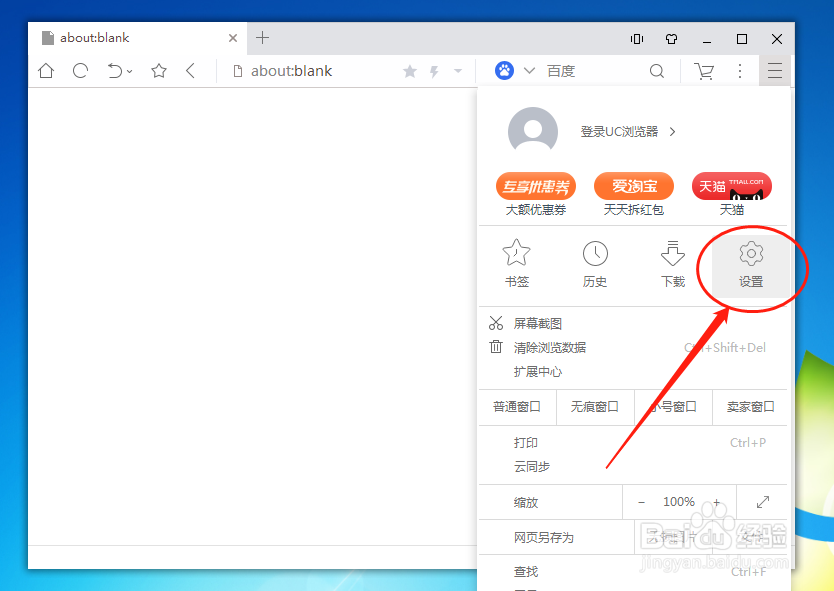Screen dimensions: 834x591
Task: Choose 打印 print menu item
Action: coord(633,443)
